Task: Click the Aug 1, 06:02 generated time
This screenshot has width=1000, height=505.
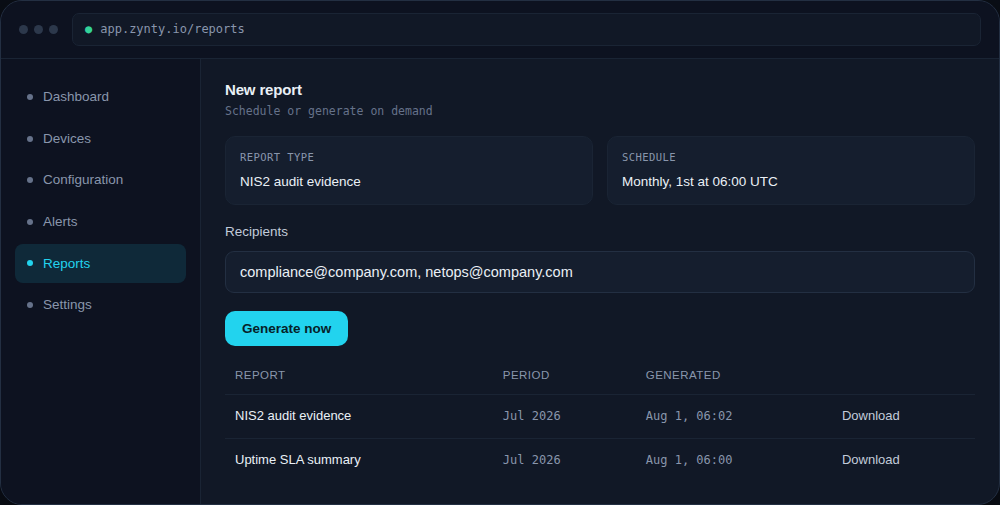Action: click(689, 416)
